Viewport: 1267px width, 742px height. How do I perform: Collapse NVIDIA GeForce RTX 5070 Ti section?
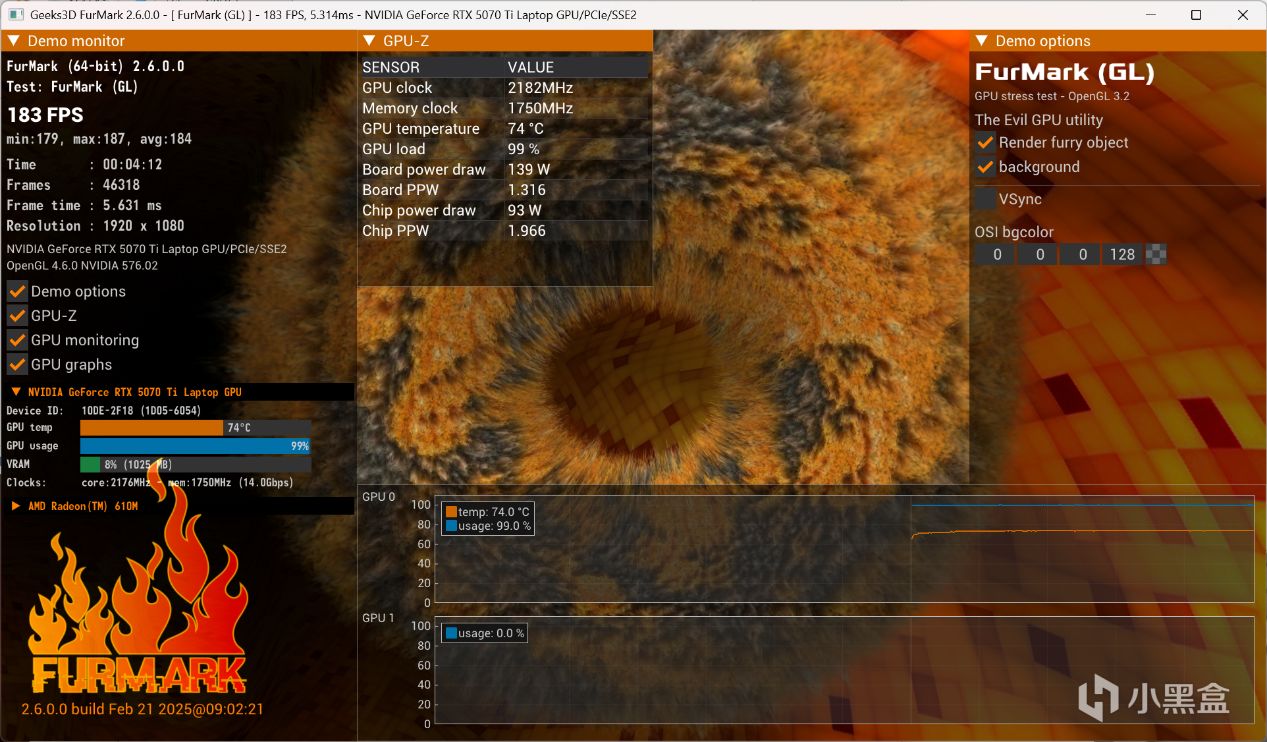coord(16,392)
